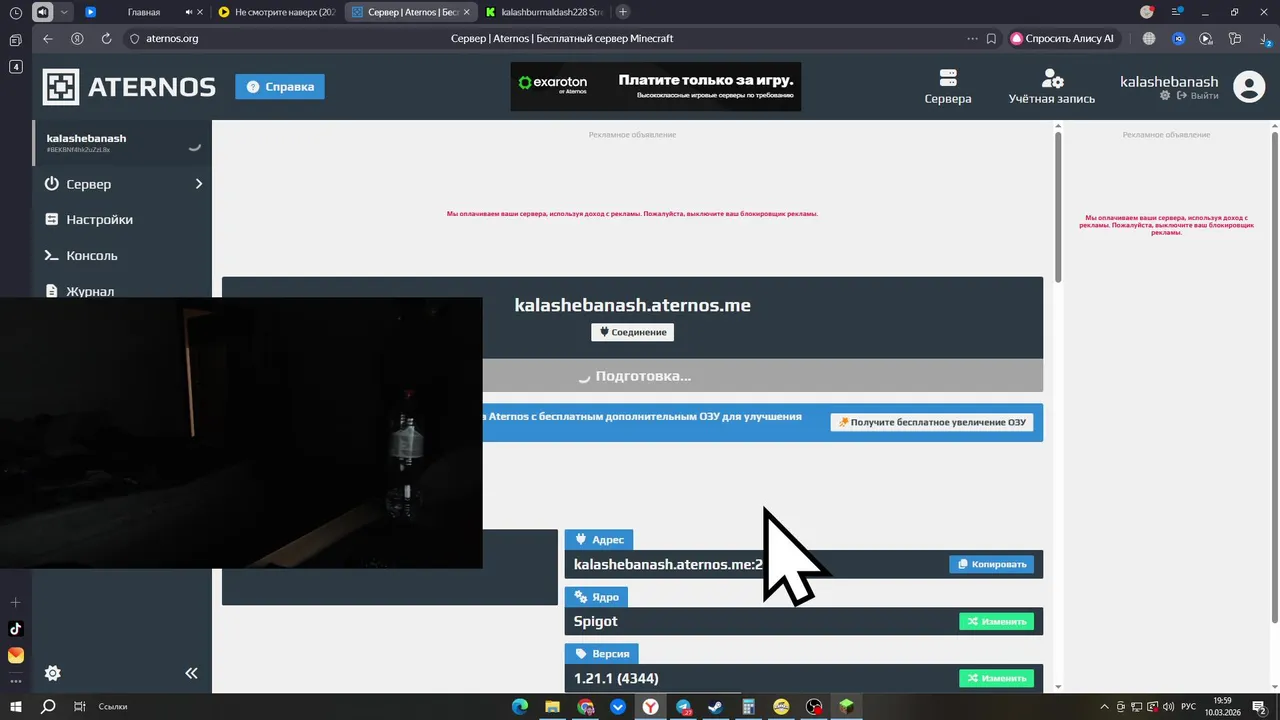The image size is (1280, 720).
Task: Open the Windows notification center
Action: (1259, 706)
